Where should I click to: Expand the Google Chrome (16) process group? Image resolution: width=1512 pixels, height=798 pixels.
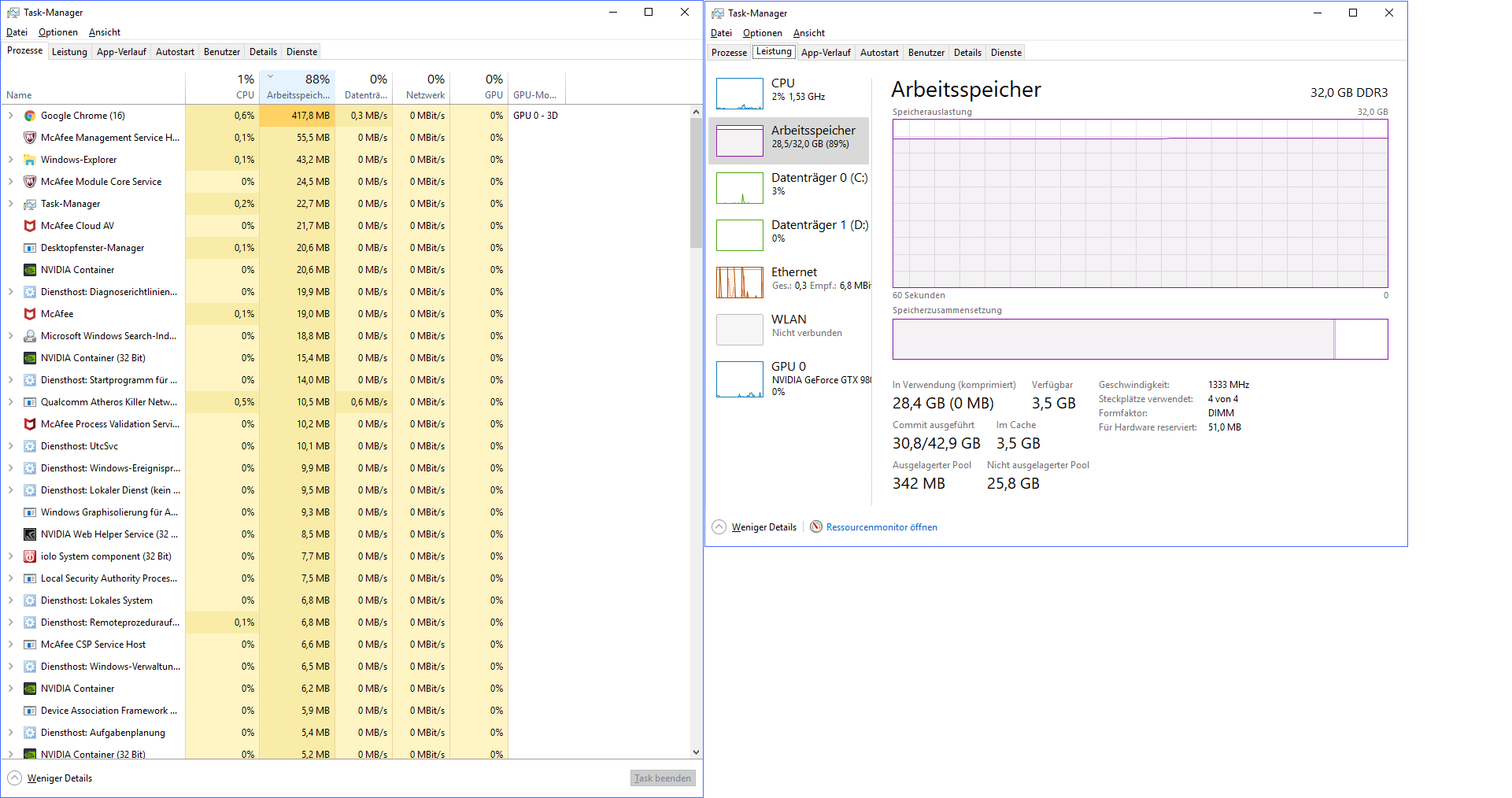tap(11, 116)
